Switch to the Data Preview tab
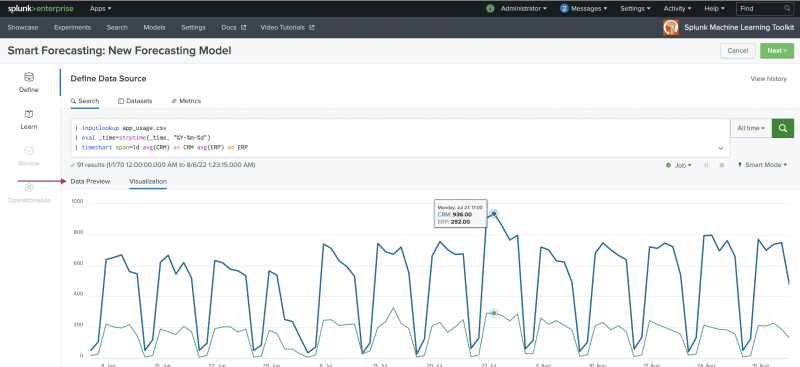Viewport: 800px width, 367px height. pyautogui.click(x=90, y=181)
